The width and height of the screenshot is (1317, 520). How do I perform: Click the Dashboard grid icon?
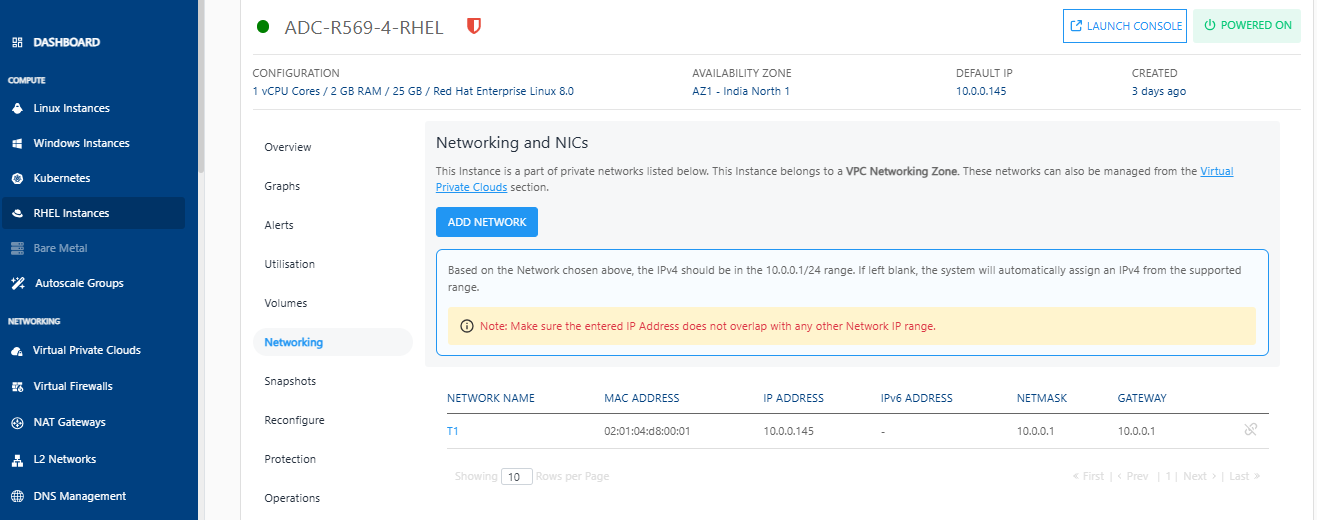pos(17,43)
